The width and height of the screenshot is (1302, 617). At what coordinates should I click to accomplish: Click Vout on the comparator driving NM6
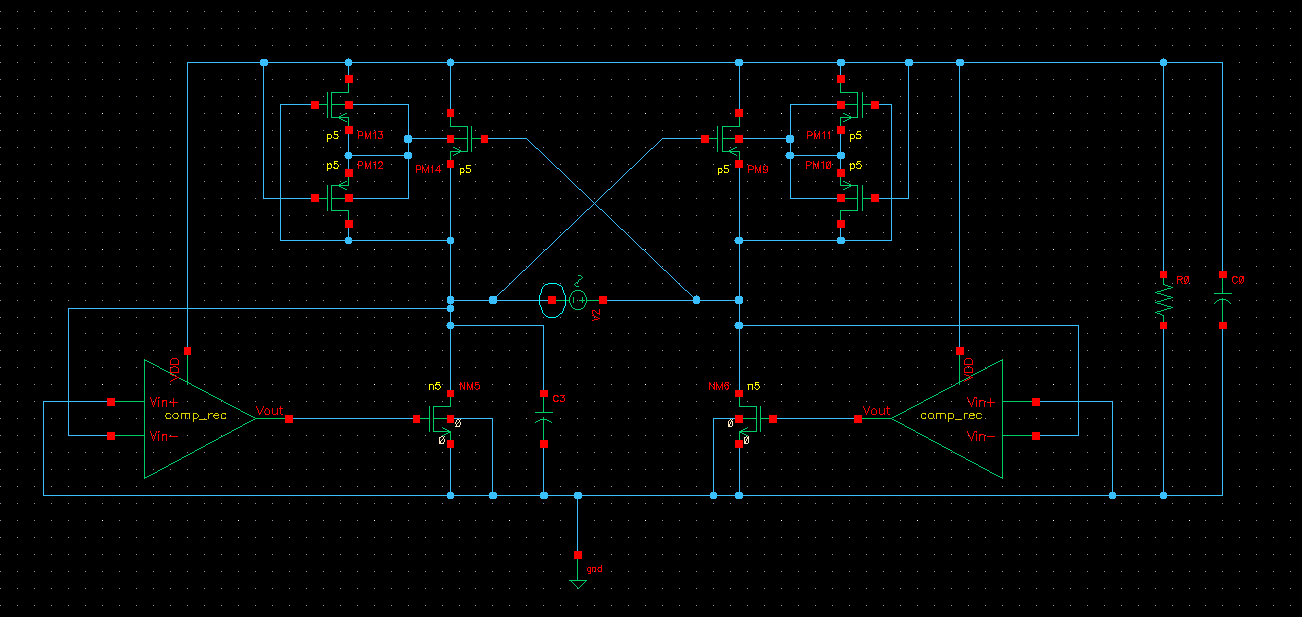point(876,410)
